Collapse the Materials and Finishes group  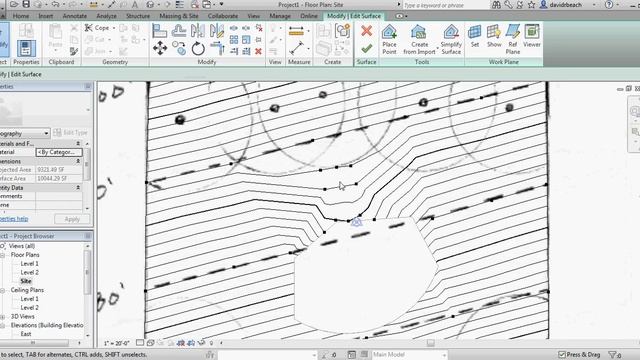[78, 143]
